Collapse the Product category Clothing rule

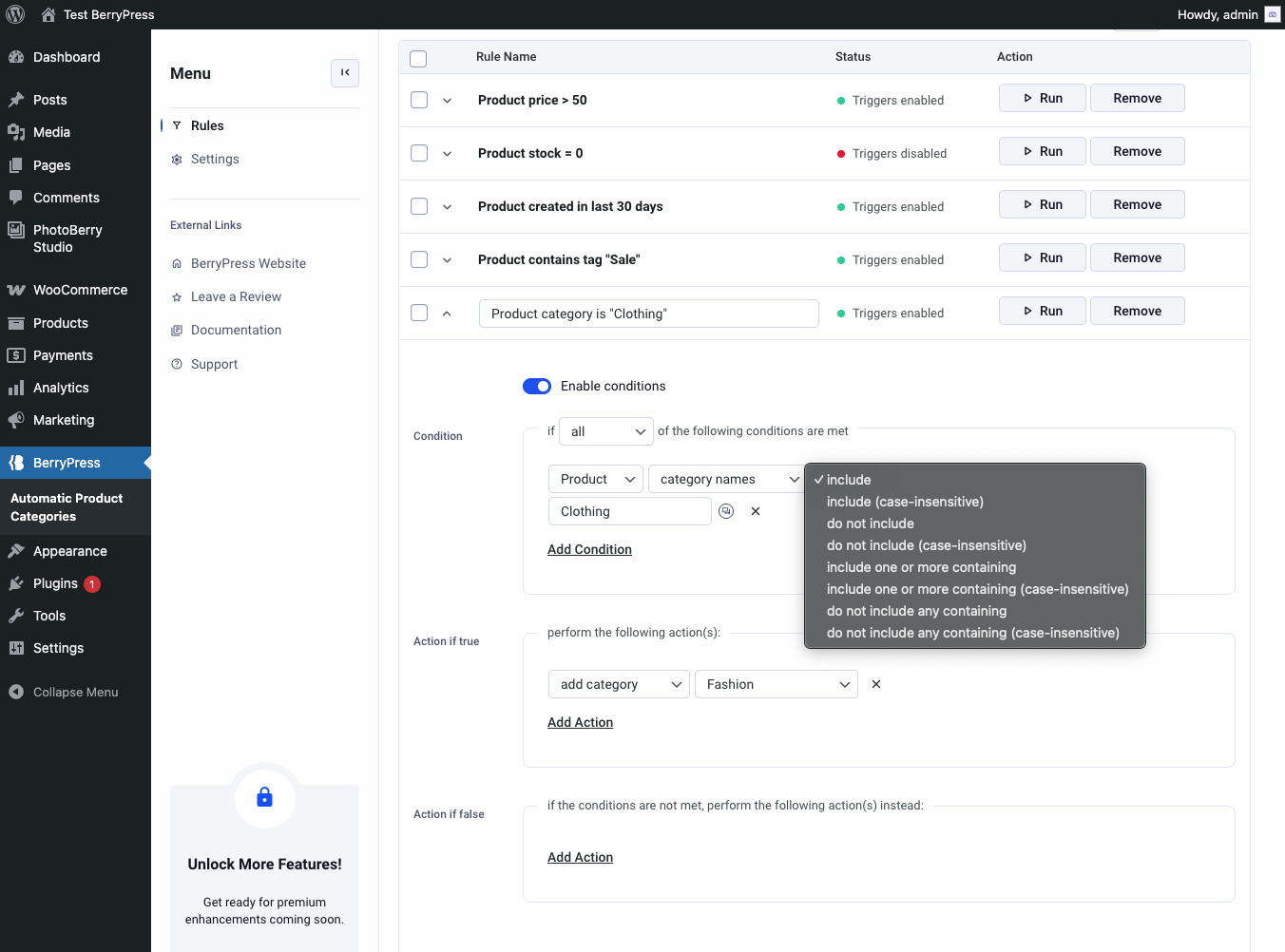[x=447, y=314]
